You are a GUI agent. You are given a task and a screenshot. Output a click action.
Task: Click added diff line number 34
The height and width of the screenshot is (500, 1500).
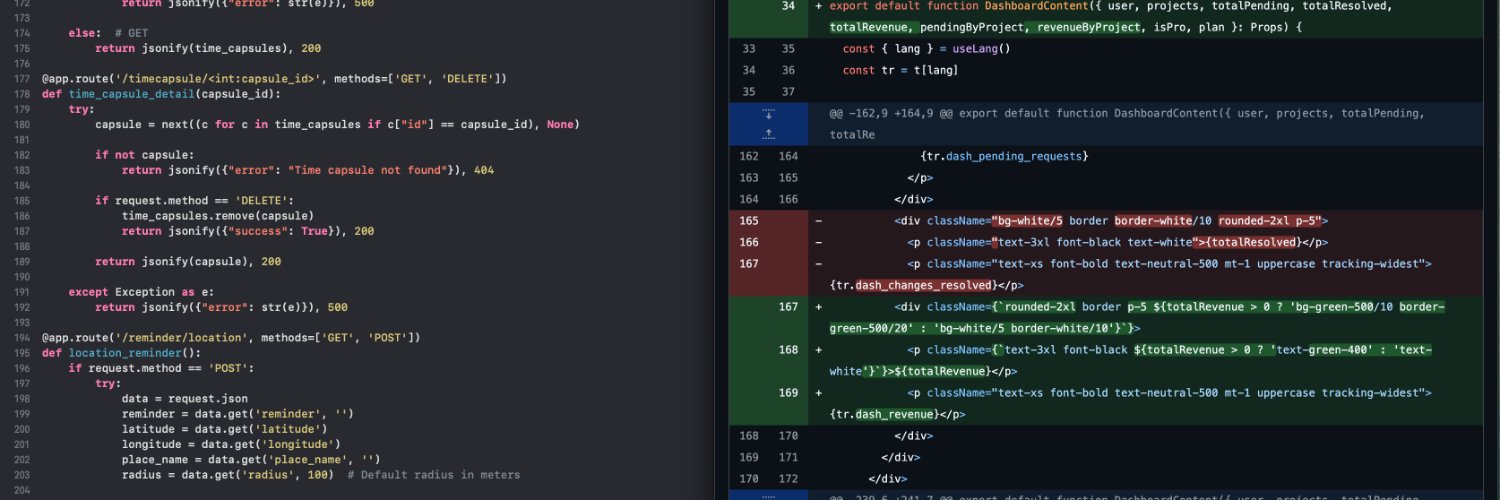click(788, 6)
